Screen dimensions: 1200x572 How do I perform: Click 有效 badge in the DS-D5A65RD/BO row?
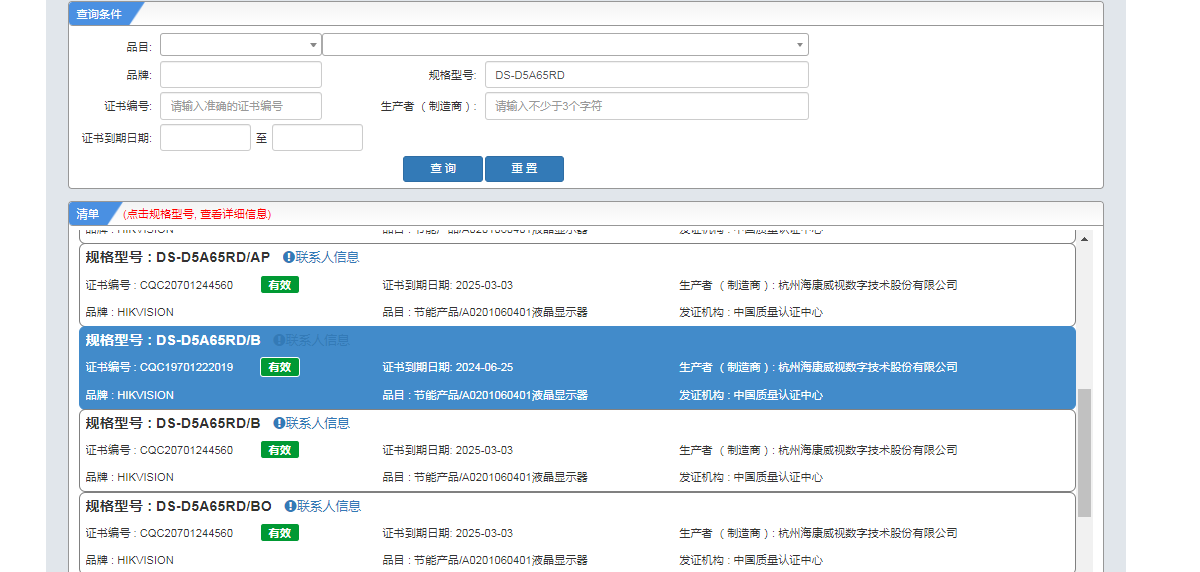[x=280, y=533]
